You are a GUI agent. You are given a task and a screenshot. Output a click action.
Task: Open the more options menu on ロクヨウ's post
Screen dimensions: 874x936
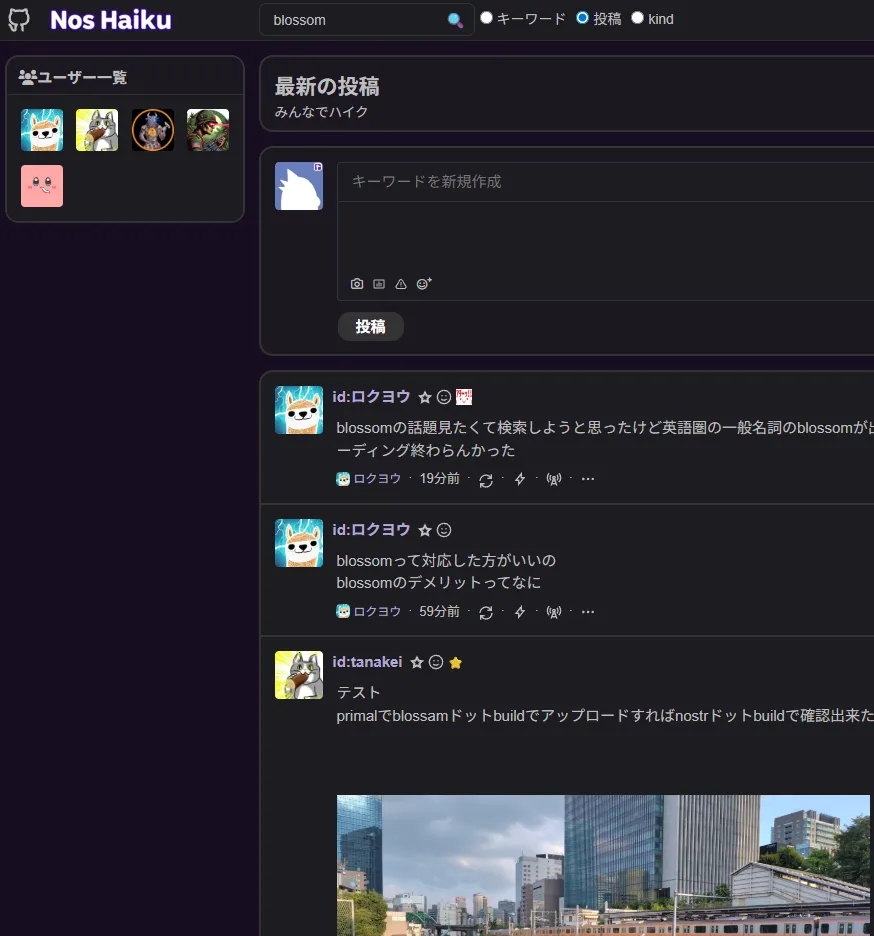[588, 479]
